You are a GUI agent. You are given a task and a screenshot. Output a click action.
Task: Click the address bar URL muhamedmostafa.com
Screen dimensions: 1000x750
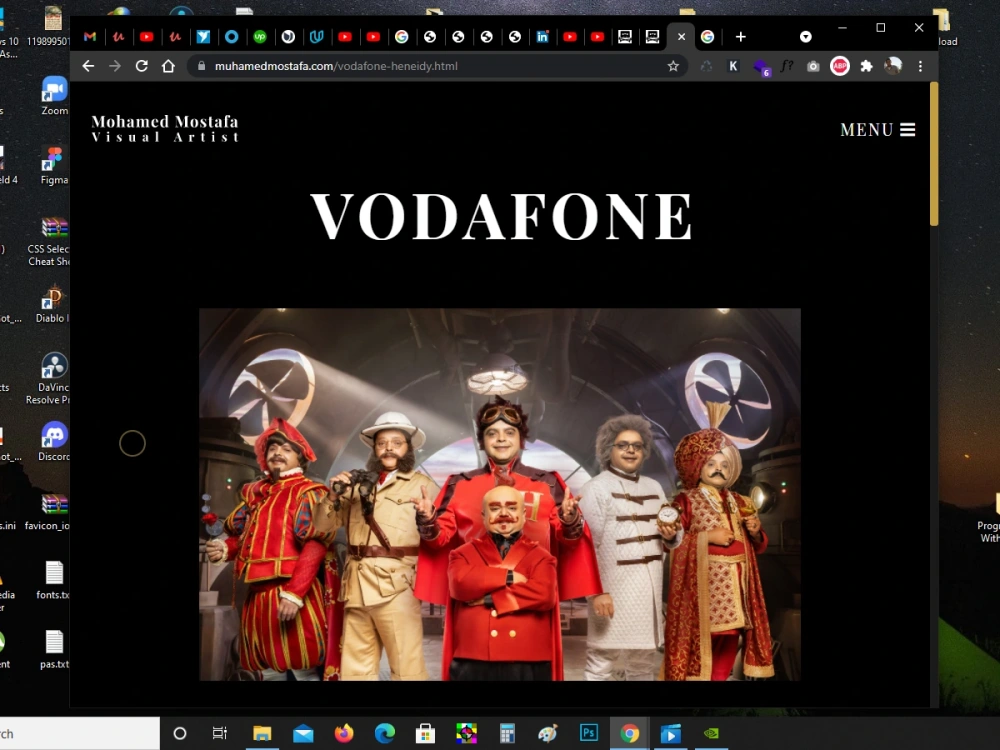pyautogui.click(x=336, y=66)
